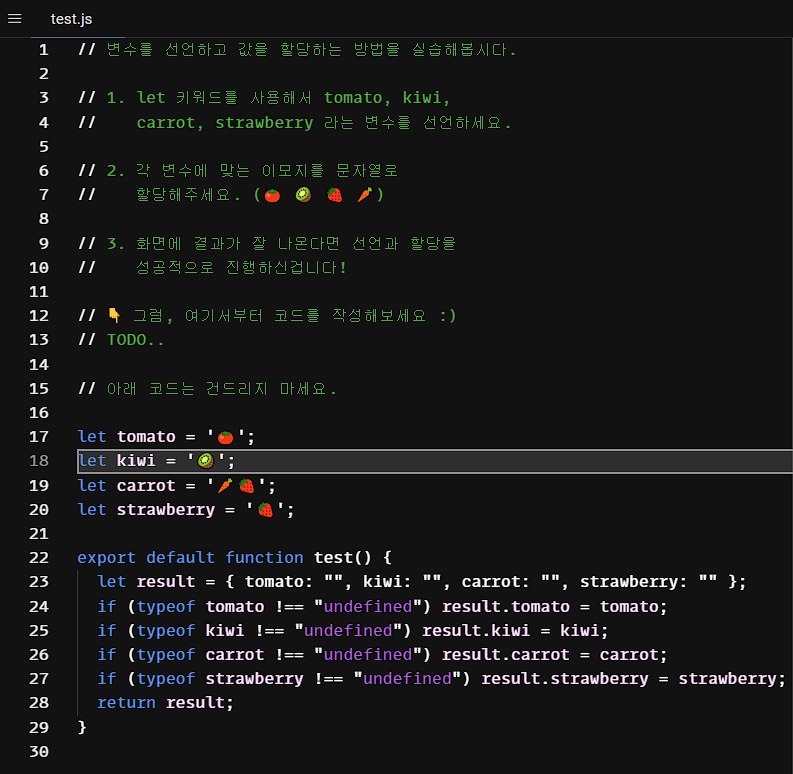Place cursor on 'TODO..' comment
This screenshot has height=774, width=793.
pos(136,340)
